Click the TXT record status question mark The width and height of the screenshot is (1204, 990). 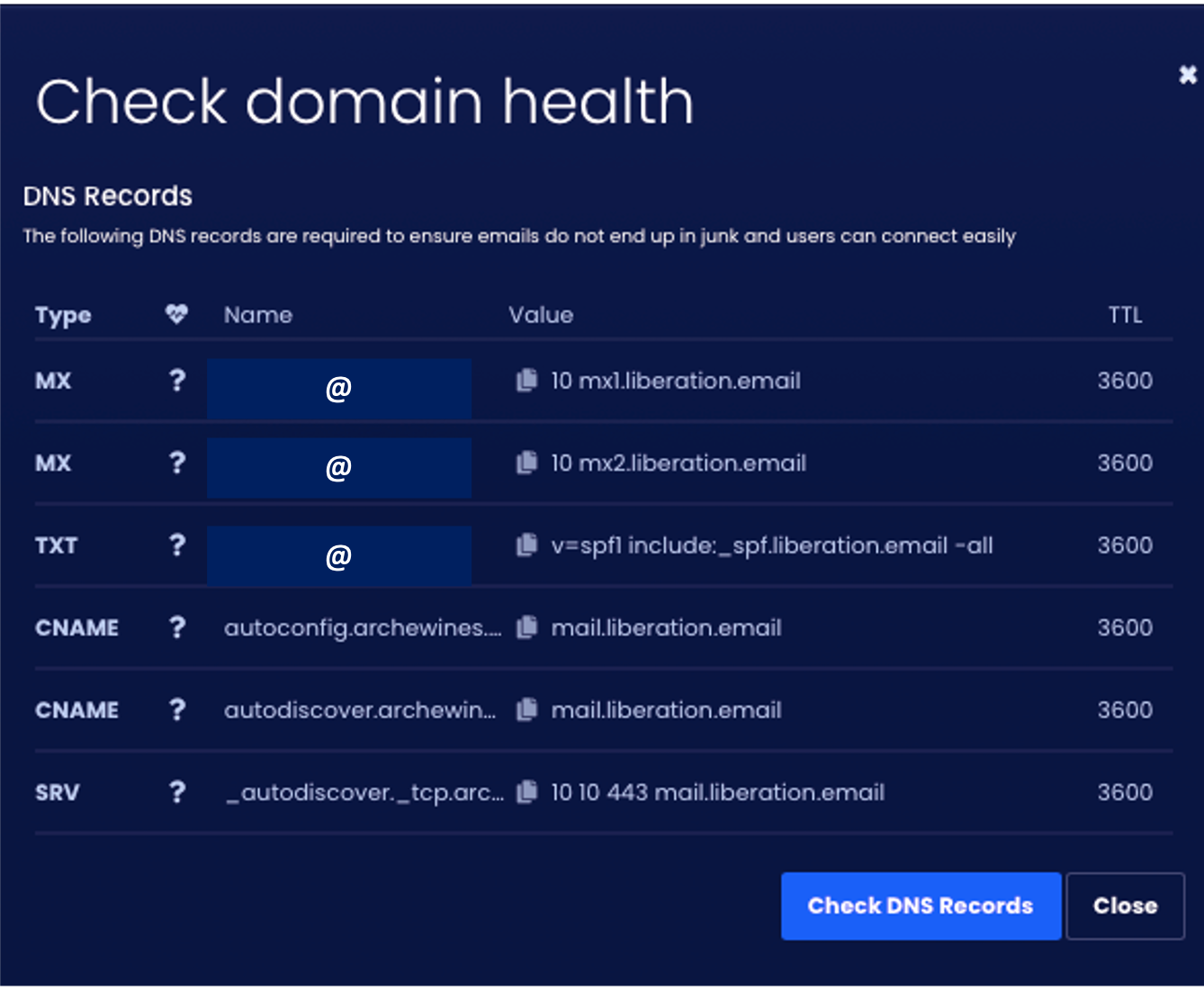pos(177,545)
